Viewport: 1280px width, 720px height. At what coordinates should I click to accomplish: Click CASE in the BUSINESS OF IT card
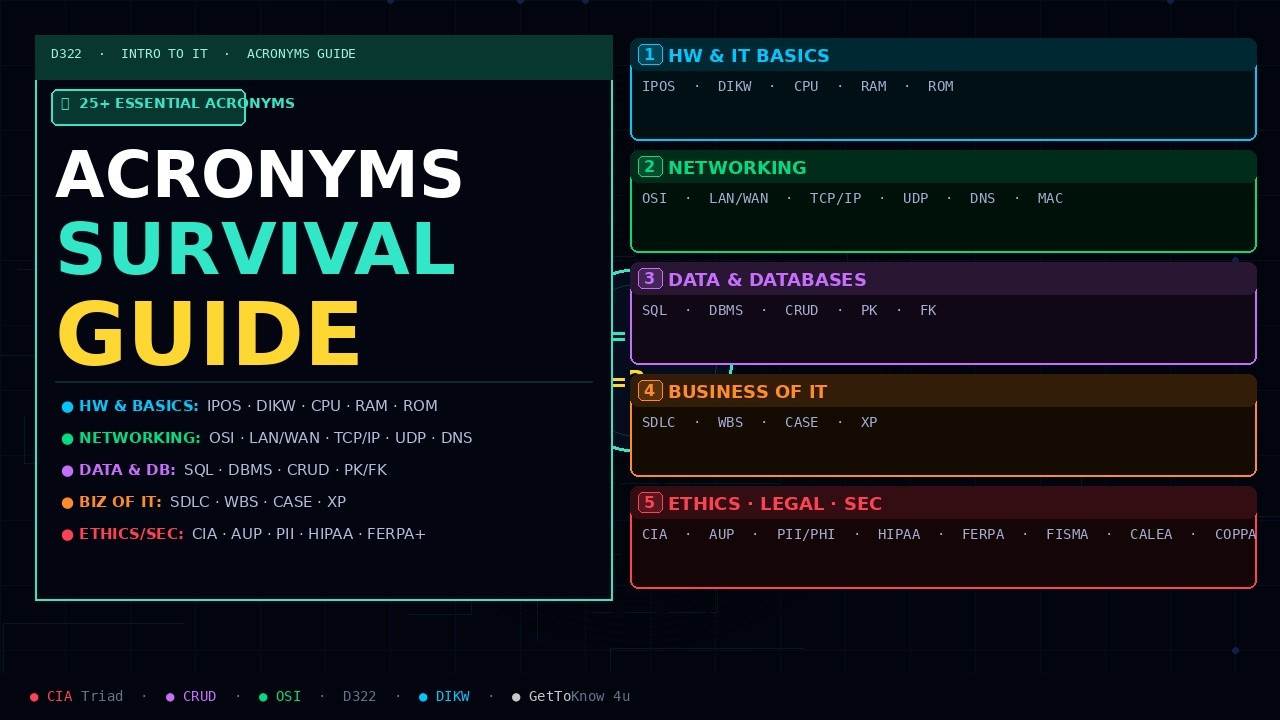[x=801, y=423]
